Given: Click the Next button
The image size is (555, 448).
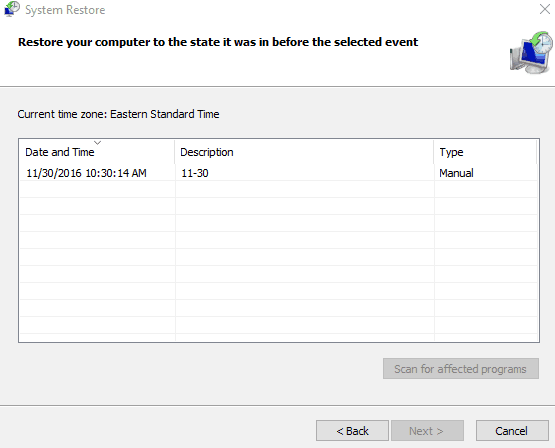Looking at the screenshot, I should (427, 431).
